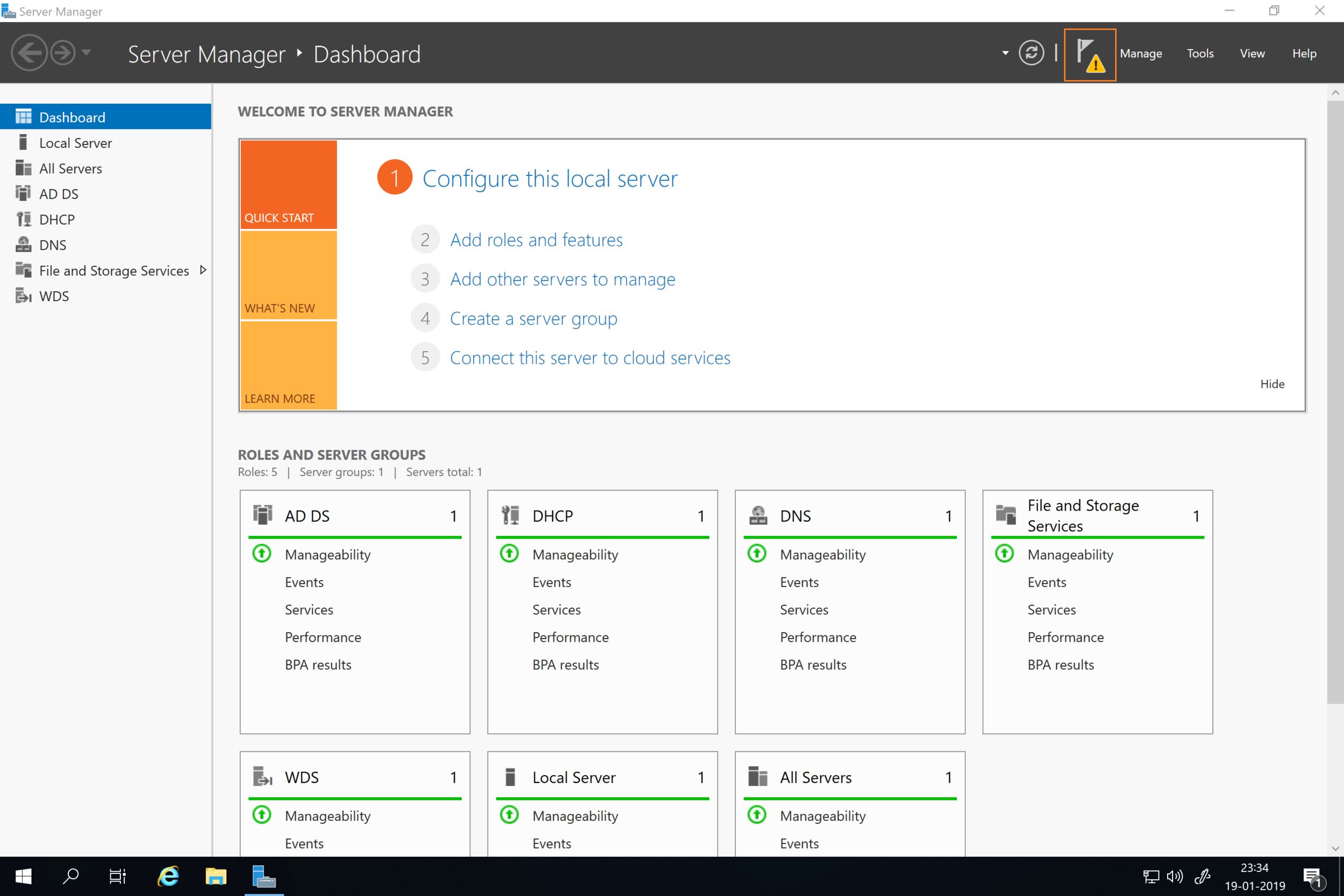The height and width of the screenshot is (896, 1344).
Task: Open the navigation history dropdown arrow
Action: point(87,53)
